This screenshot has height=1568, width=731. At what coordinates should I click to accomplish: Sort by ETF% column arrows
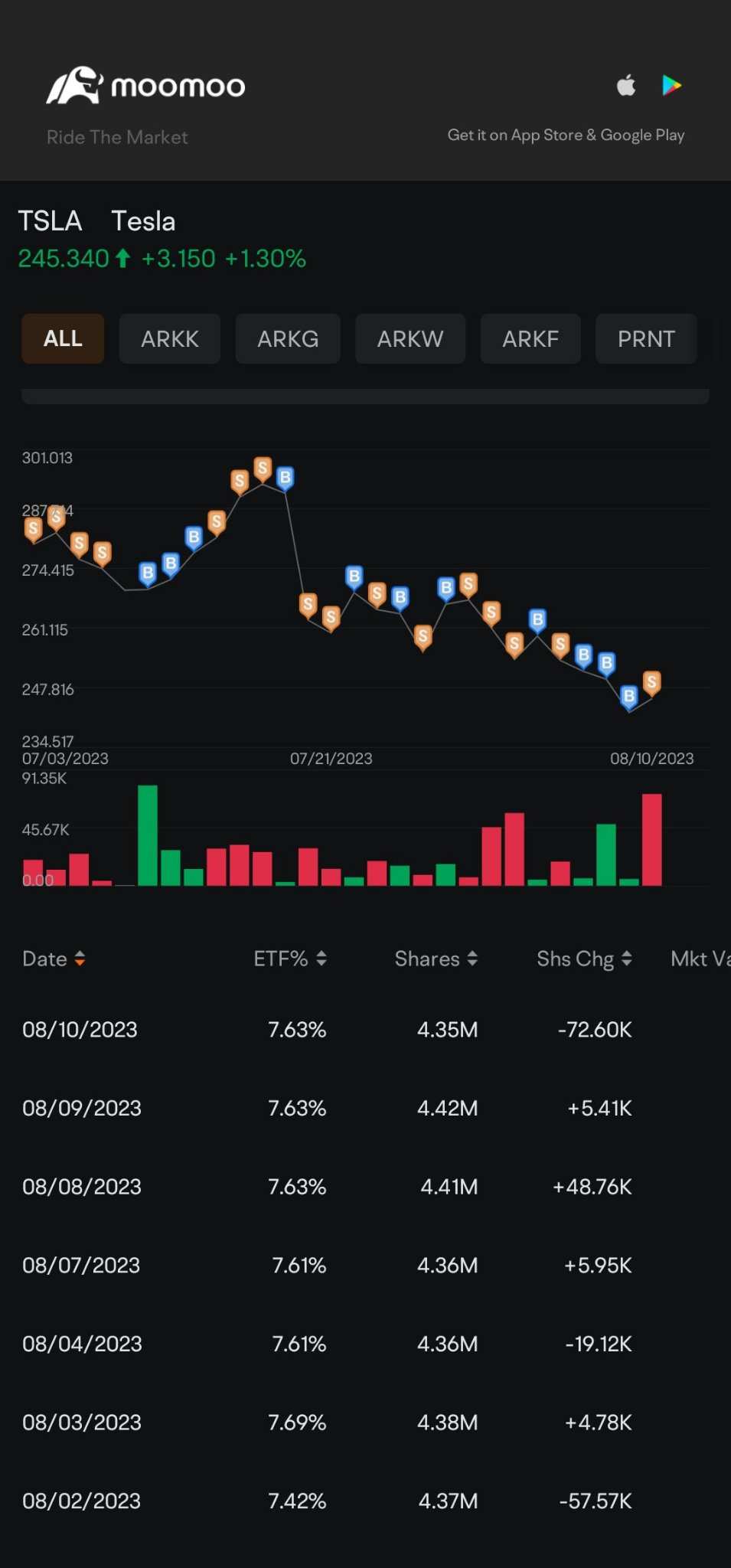tap(321, 959)
